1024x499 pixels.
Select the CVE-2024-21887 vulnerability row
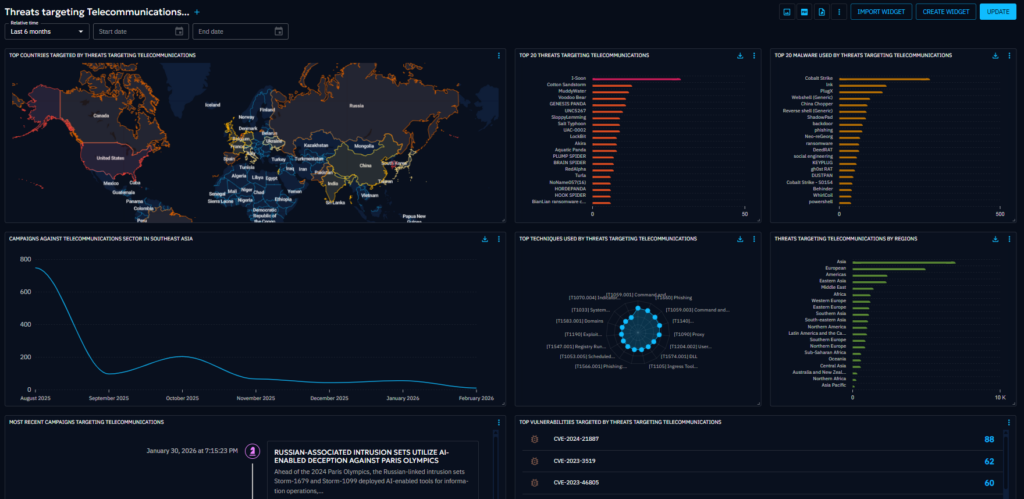click(765, 440)
